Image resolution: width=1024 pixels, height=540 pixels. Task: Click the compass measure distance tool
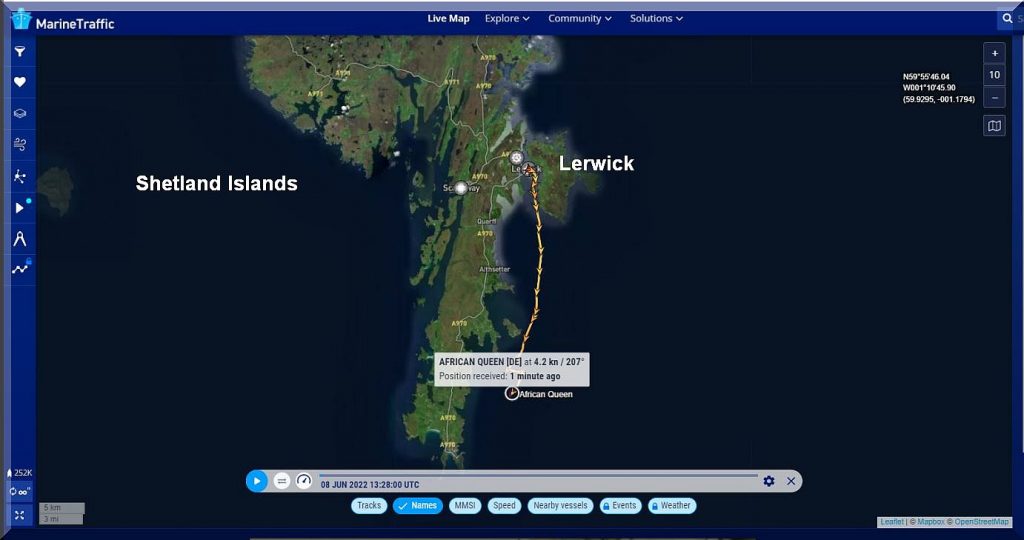[x=19, y=238]
